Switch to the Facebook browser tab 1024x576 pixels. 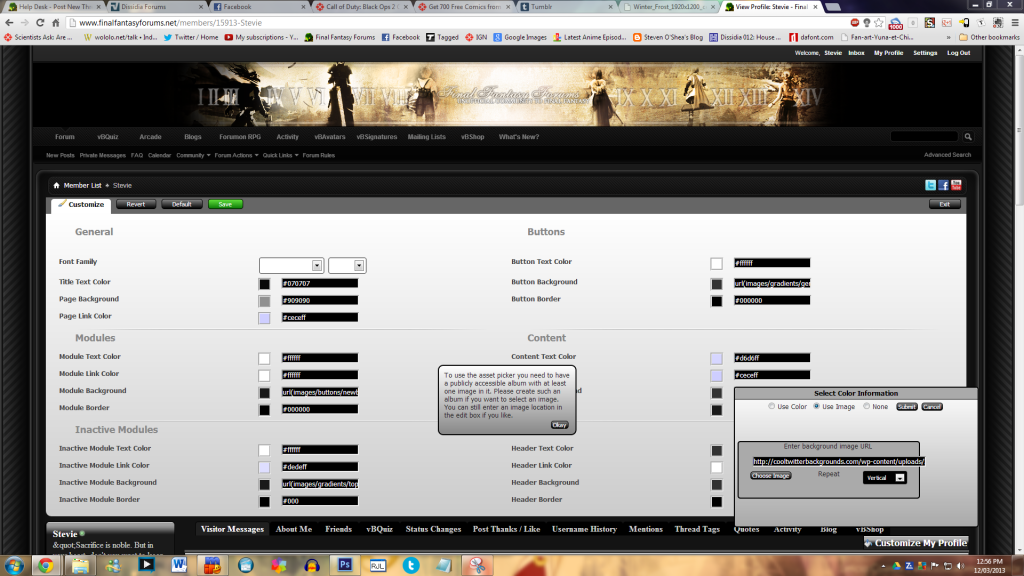[258, 7]
